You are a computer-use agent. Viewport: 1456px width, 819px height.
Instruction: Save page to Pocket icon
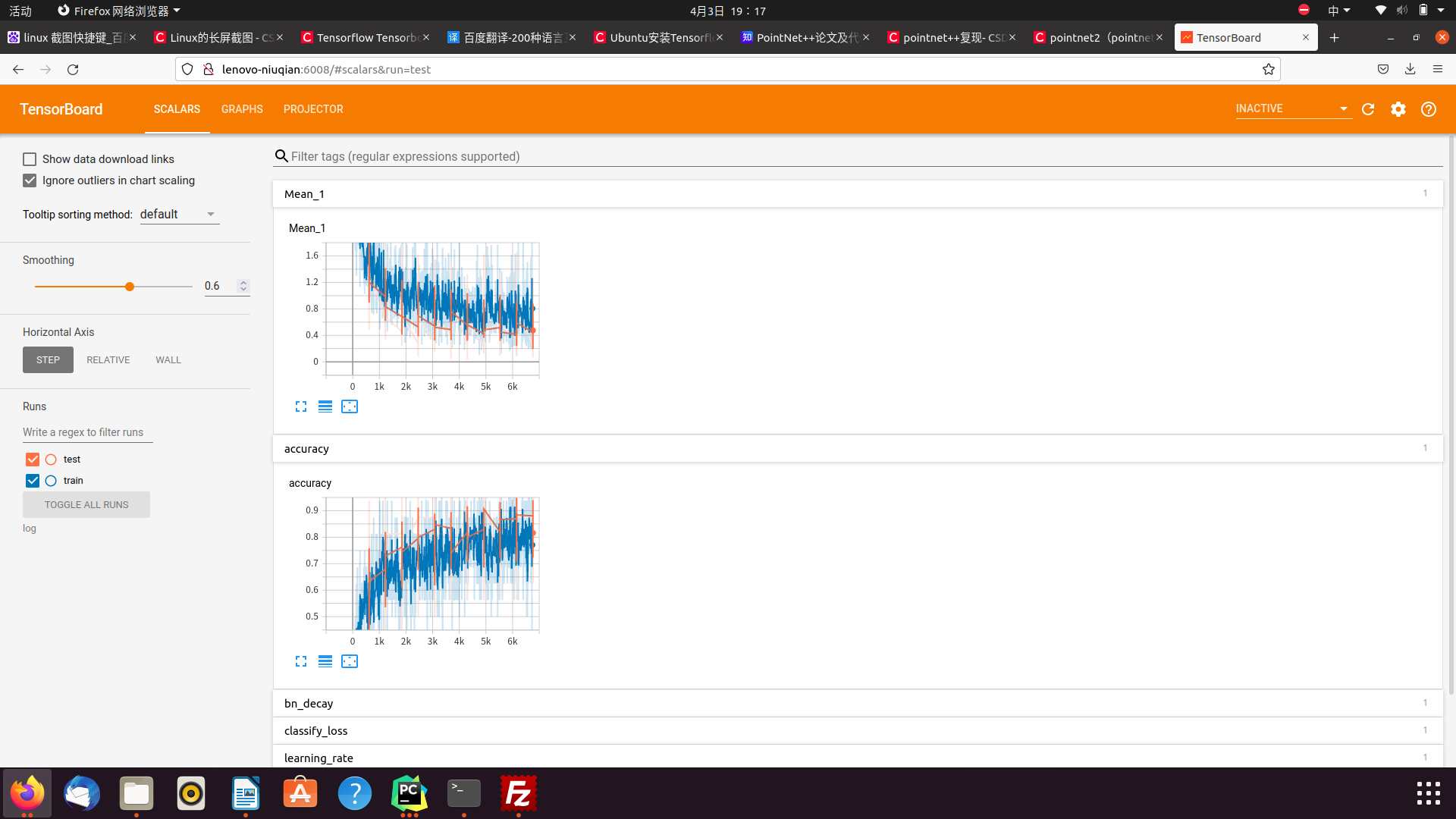(1383, 69)
